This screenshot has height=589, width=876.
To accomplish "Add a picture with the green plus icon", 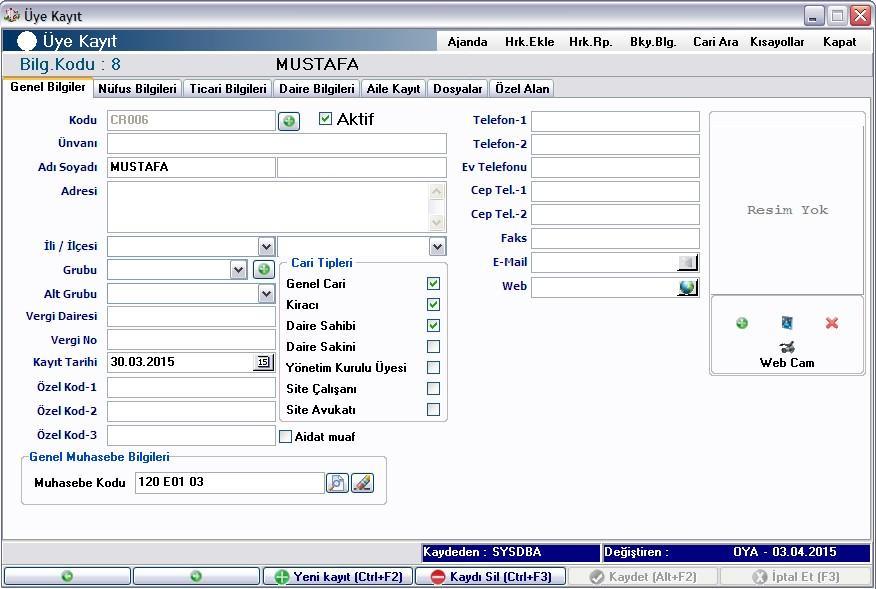I will (x=742, y=323).
